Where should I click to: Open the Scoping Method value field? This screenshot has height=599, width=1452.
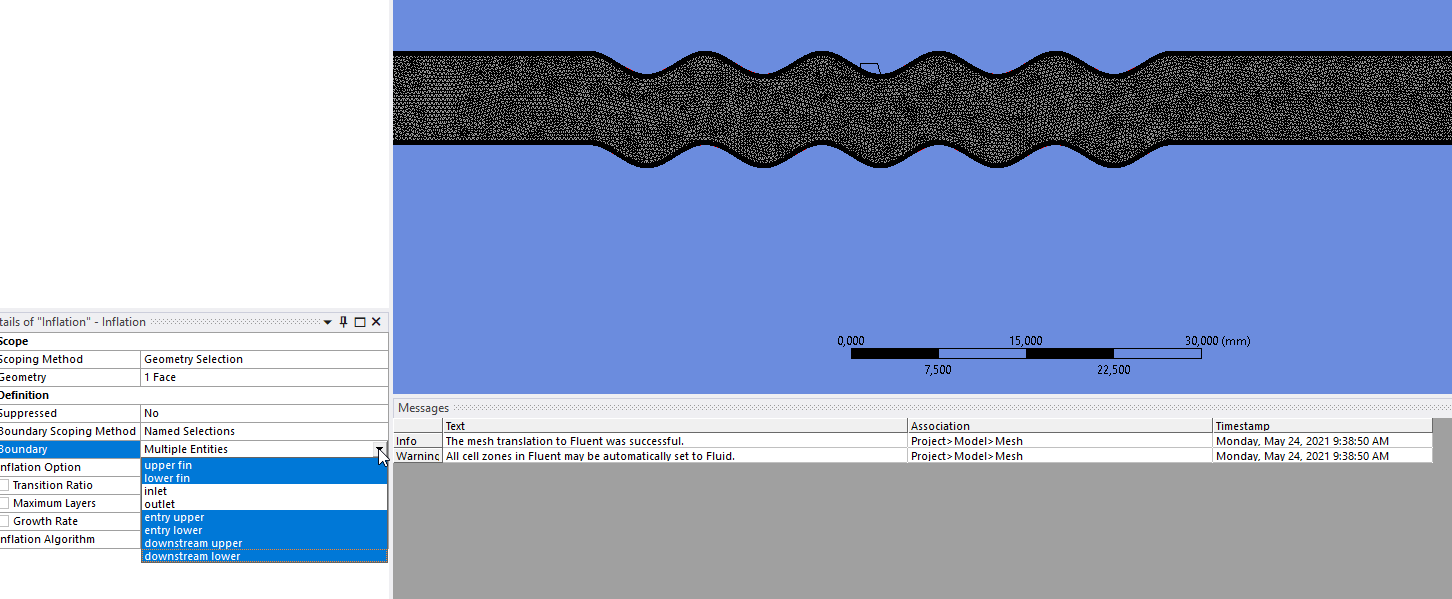pos(264,359)
